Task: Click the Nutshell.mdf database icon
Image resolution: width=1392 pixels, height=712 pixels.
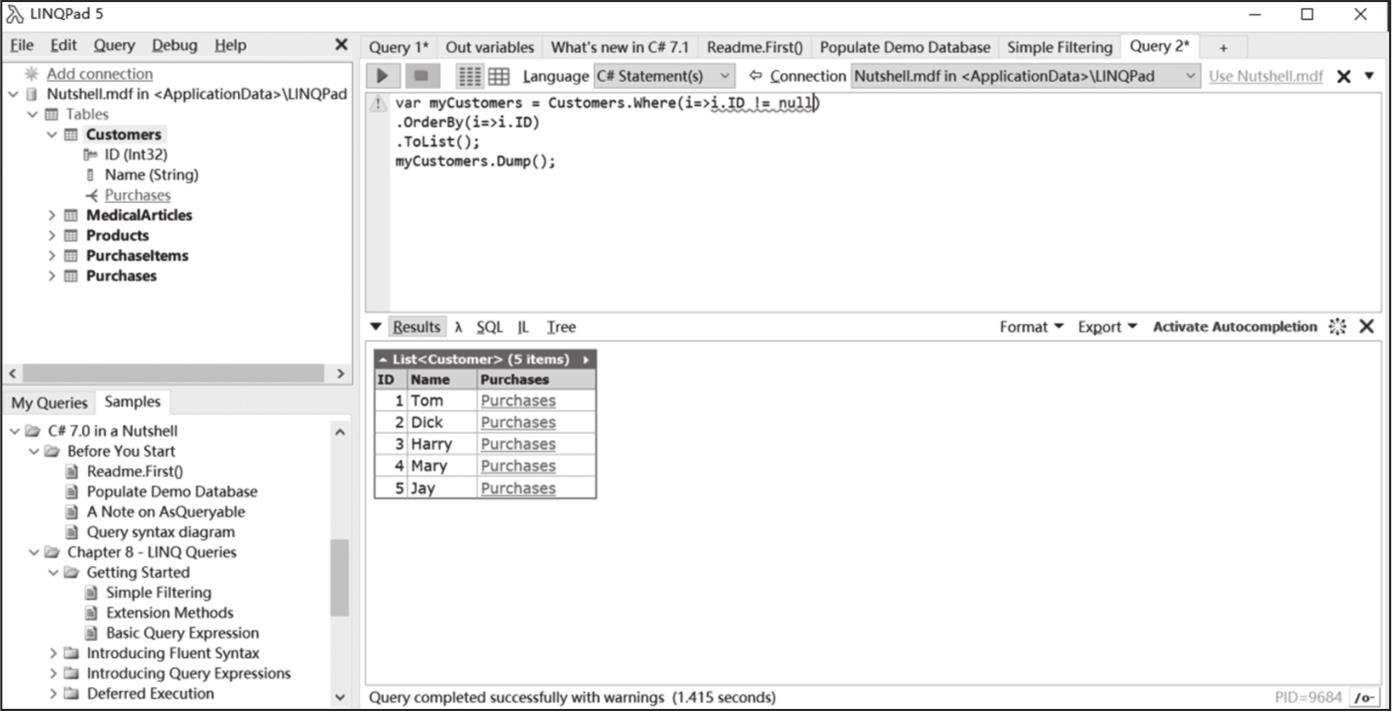Action: tap(32, 94)
